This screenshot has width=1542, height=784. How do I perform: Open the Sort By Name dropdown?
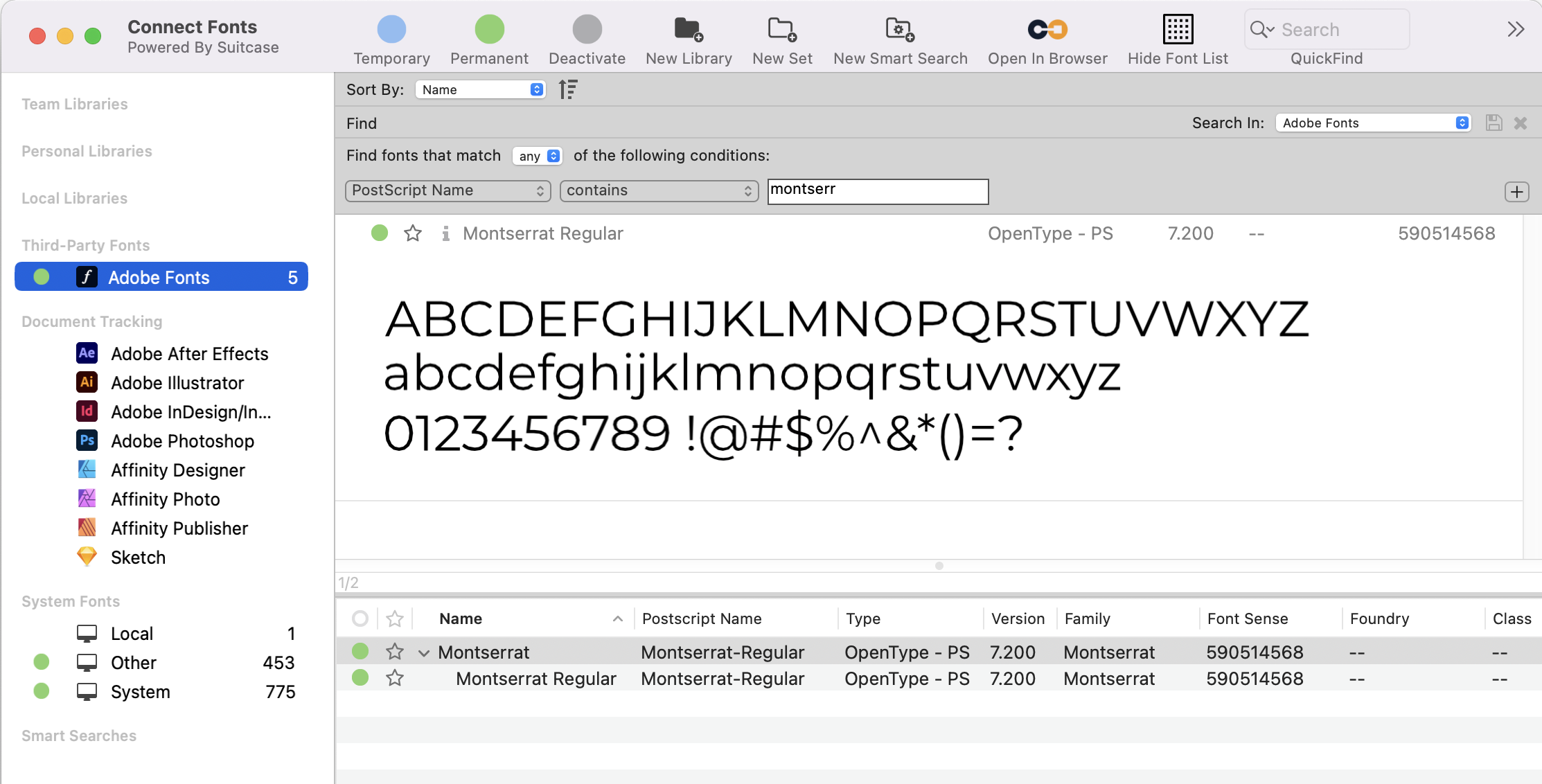[480, 89]
